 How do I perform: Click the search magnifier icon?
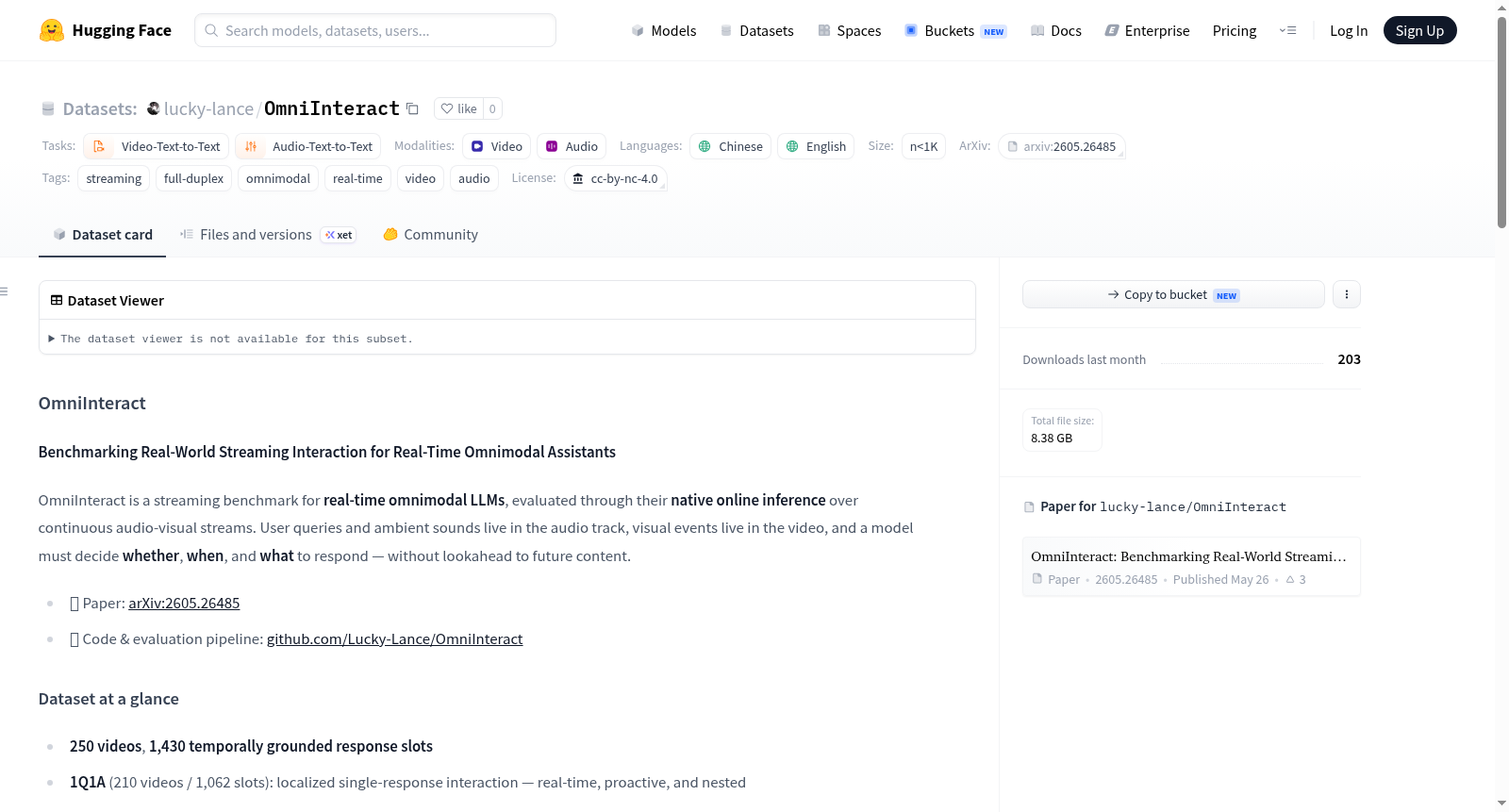pos(211,30)
